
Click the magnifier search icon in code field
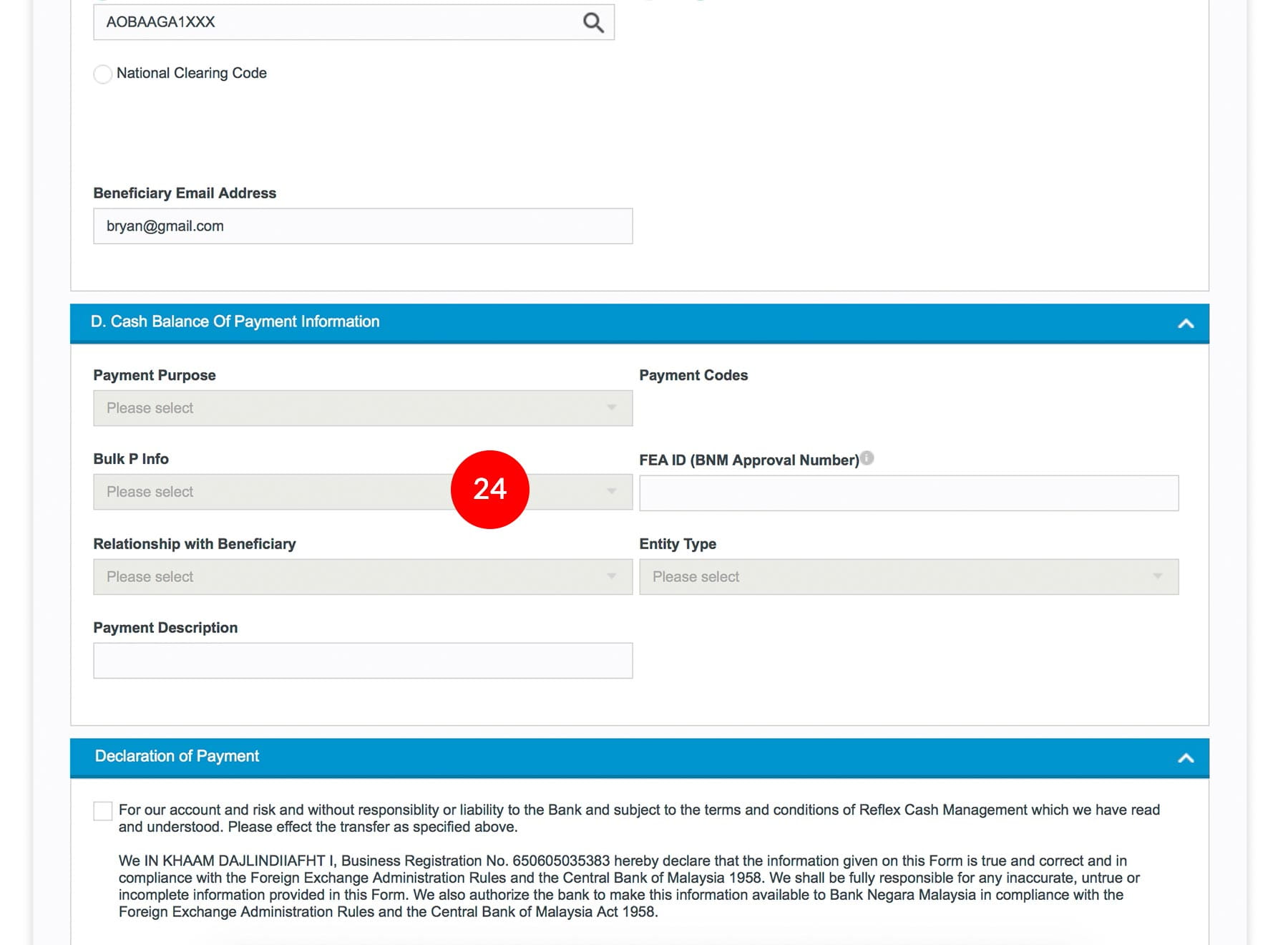pyautogui.click(x=592, y=23)
